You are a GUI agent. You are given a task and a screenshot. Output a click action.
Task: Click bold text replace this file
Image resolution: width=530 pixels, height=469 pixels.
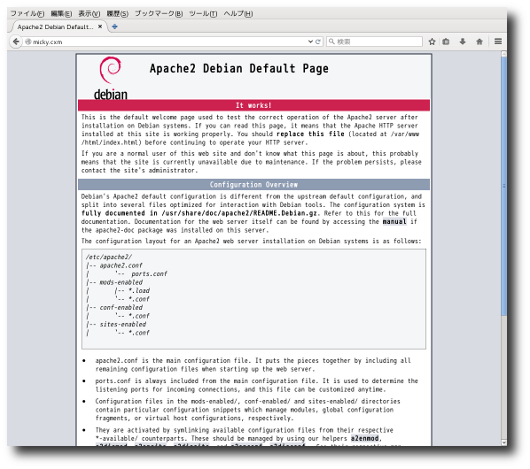pyautogui.click(x=310, y=134)
